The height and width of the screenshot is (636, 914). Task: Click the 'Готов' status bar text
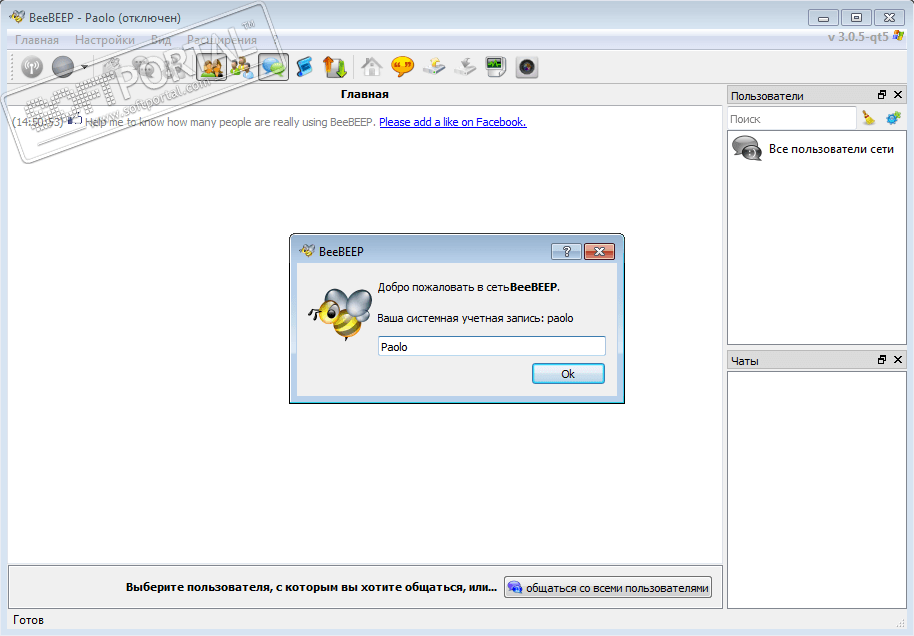[x=29, y=620]
